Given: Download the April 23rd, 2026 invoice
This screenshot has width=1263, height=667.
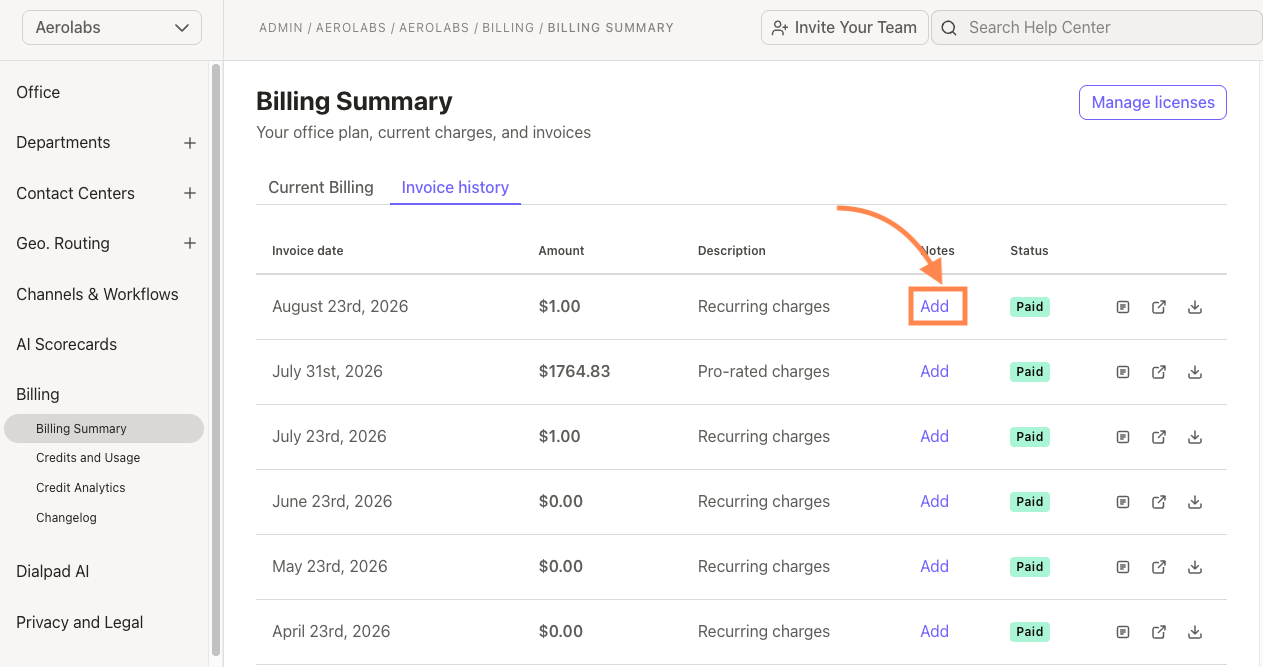Looking at the screenshot, I should [x=1195, y=632].
